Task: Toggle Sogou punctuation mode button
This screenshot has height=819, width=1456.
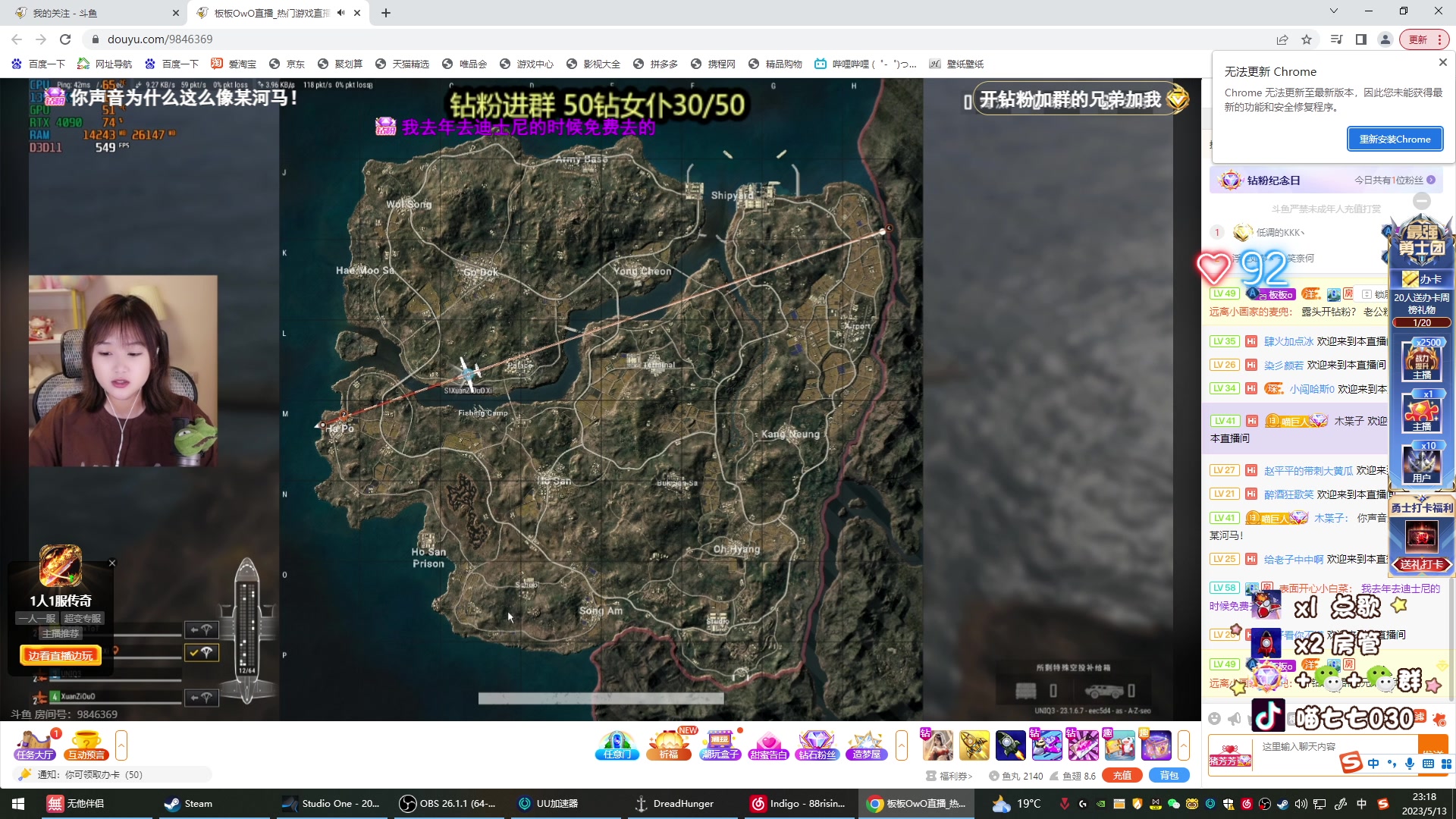Action: pos(1392,763)
